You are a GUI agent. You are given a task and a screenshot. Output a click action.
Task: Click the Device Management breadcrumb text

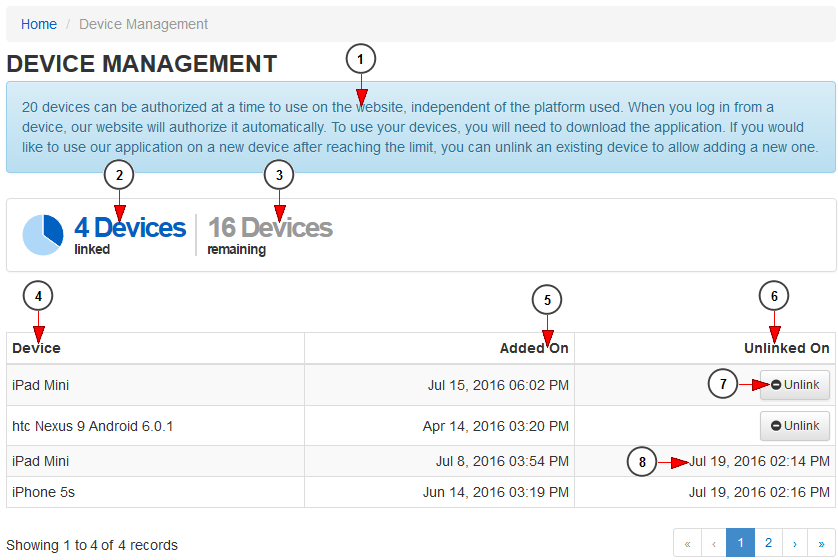(x=143, y=24)
